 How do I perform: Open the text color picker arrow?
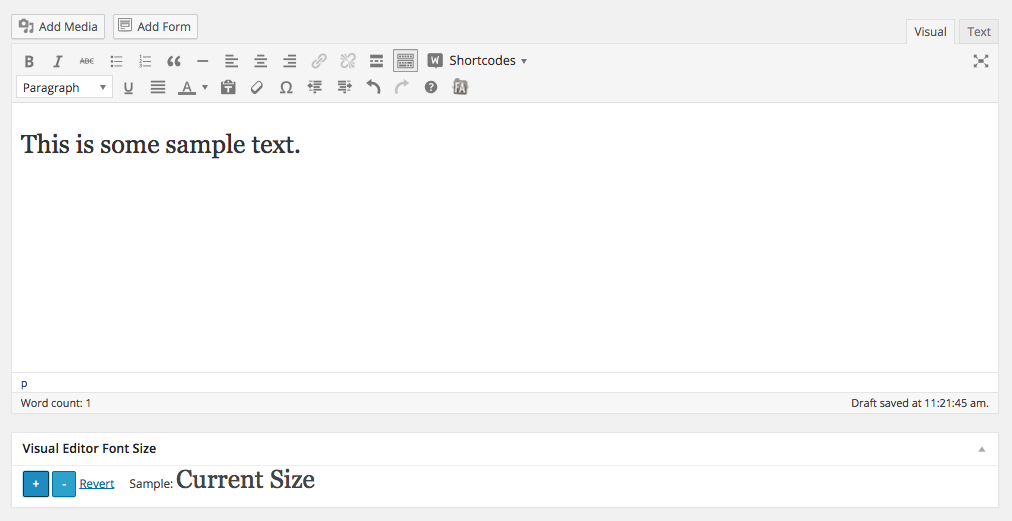pyautogui.click(x=205, y=88)
